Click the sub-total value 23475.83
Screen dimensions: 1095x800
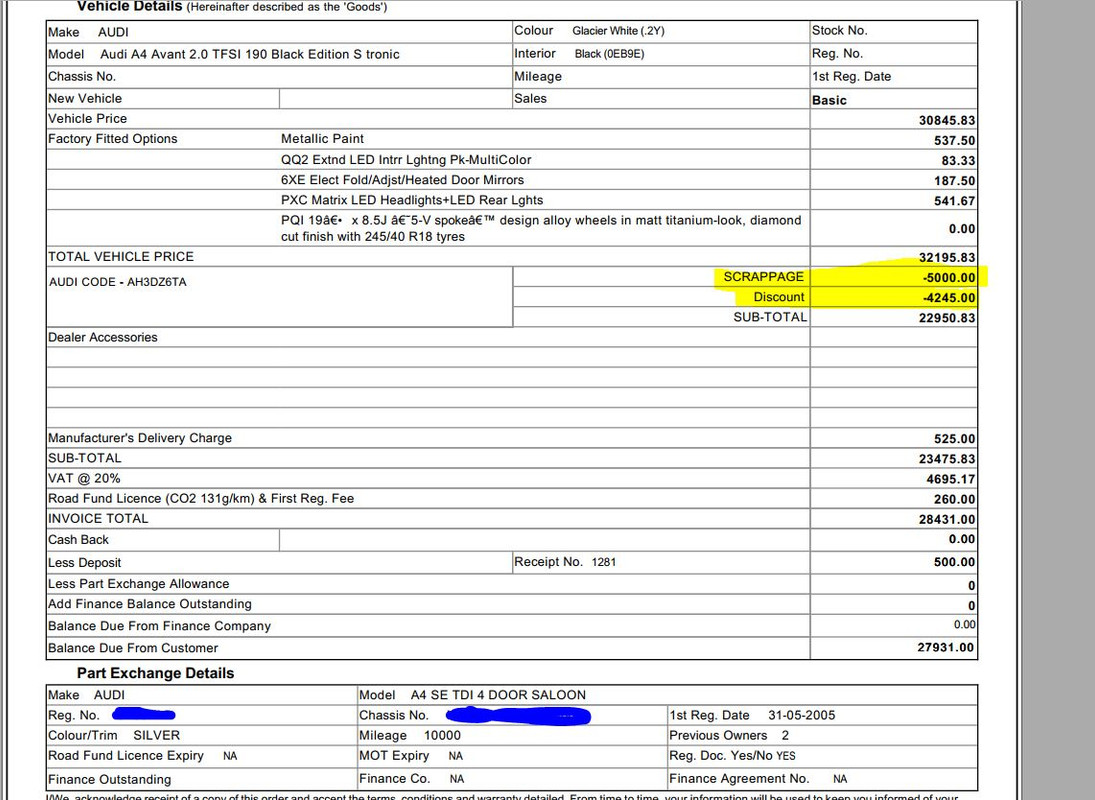946,459
